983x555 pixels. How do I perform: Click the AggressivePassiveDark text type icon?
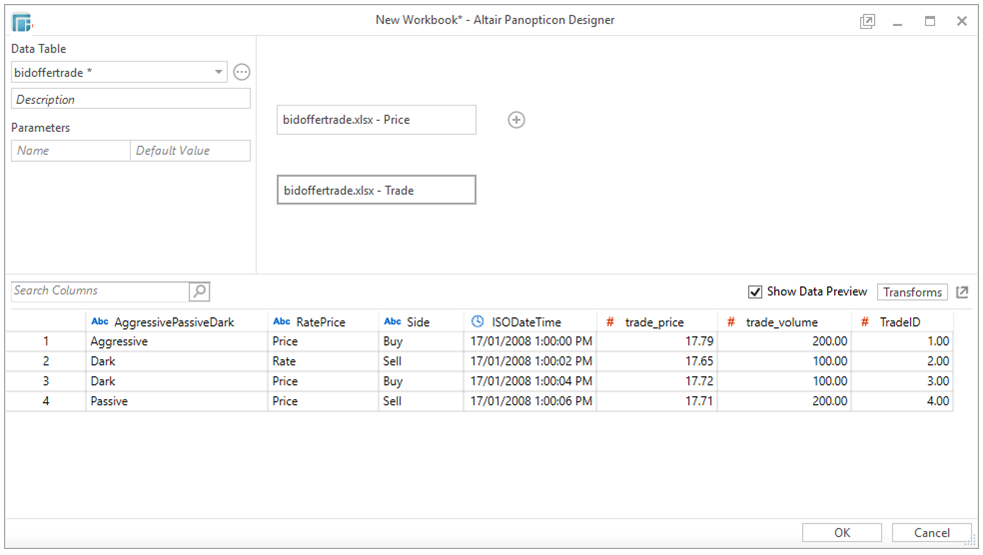pyautogui.click(x=100, y=322)
